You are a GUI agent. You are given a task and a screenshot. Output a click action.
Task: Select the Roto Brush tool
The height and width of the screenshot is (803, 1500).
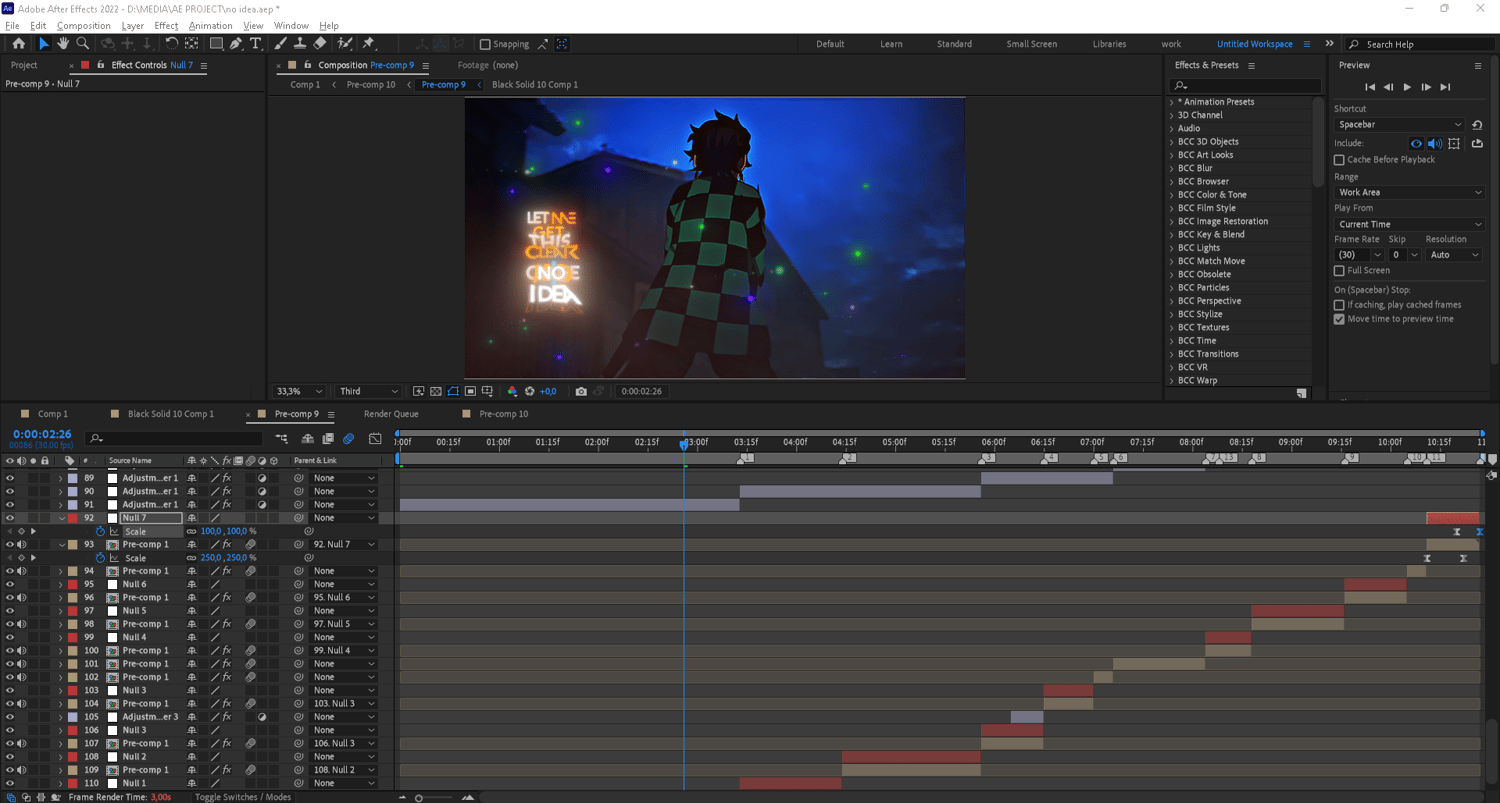pos(345,44)
